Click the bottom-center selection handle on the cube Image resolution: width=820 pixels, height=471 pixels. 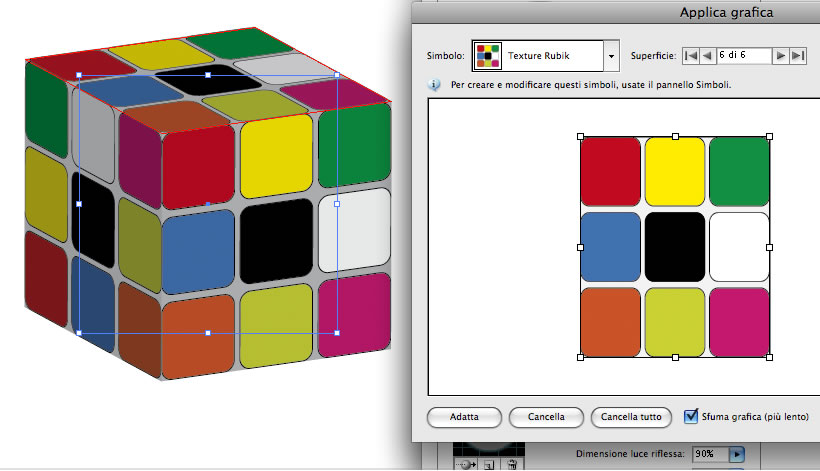click(x=208, y=333)
